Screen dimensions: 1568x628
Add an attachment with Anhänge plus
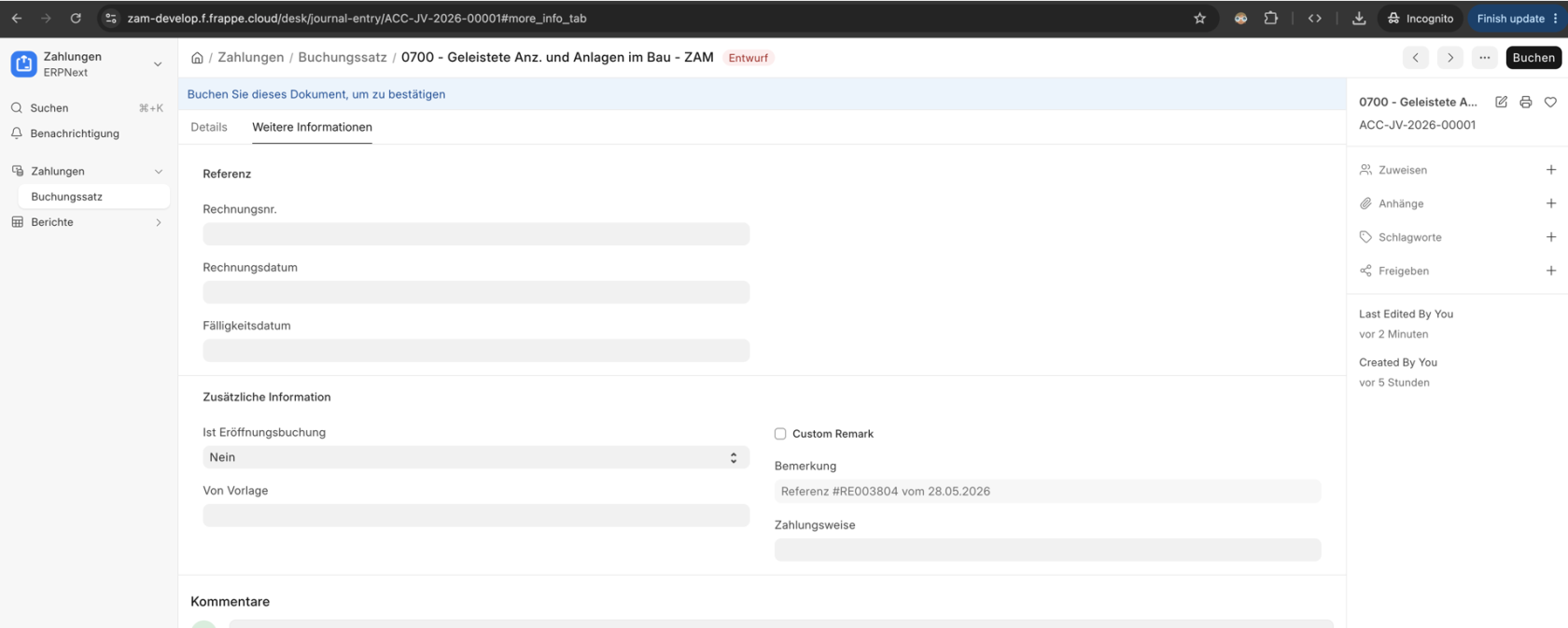point(1551,203)
